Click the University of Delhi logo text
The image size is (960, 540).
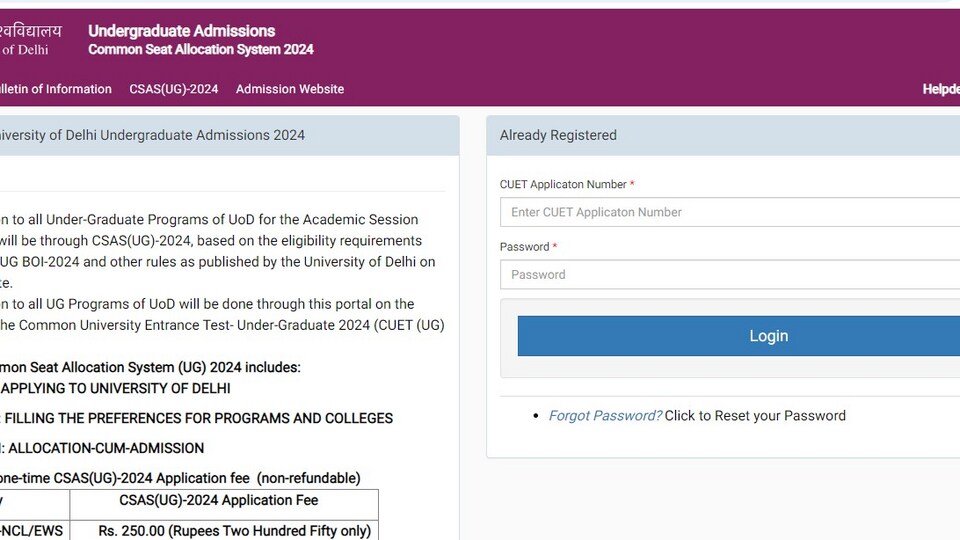[31, 40]
